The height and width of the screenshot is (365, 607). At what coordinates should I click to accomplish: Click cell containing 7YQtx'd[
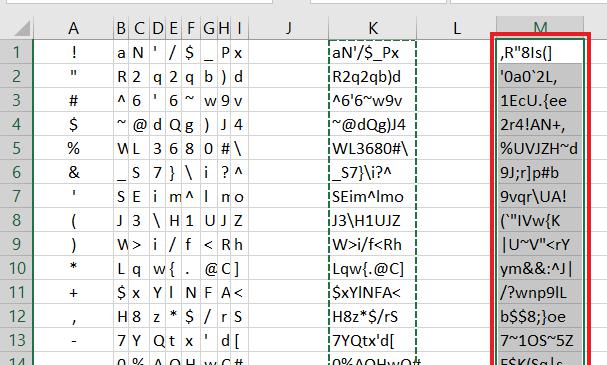coord(372,340)
